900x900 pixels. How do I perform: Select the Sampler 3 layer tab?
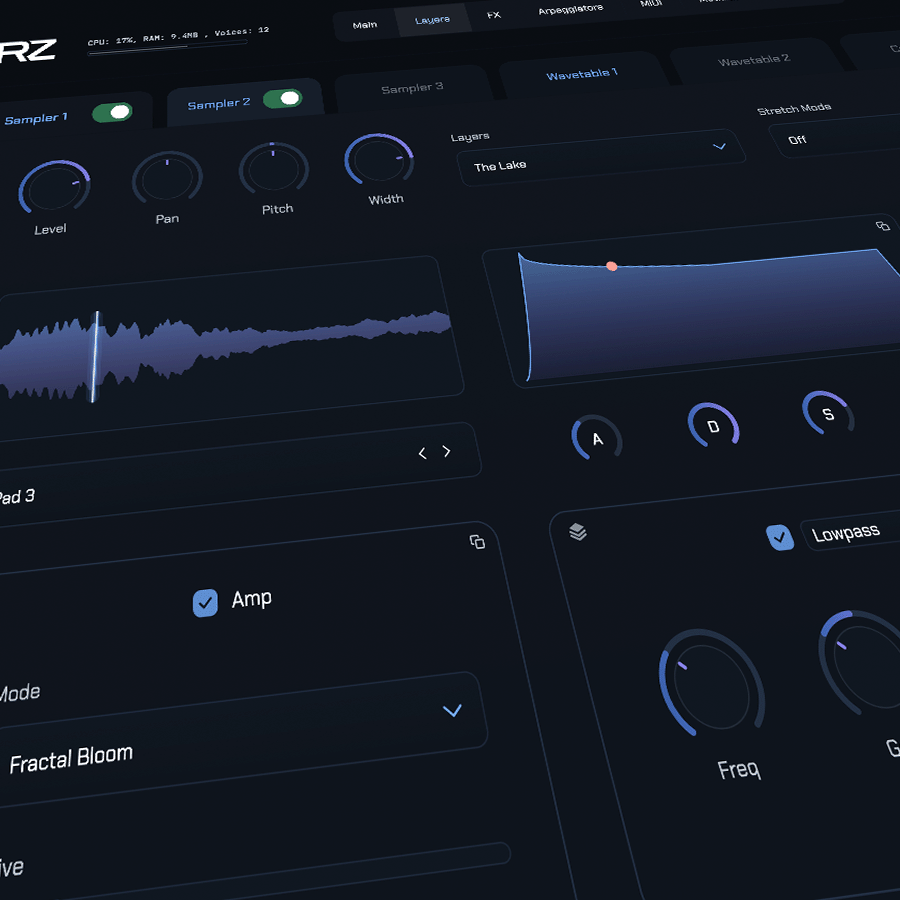point(412,88)
